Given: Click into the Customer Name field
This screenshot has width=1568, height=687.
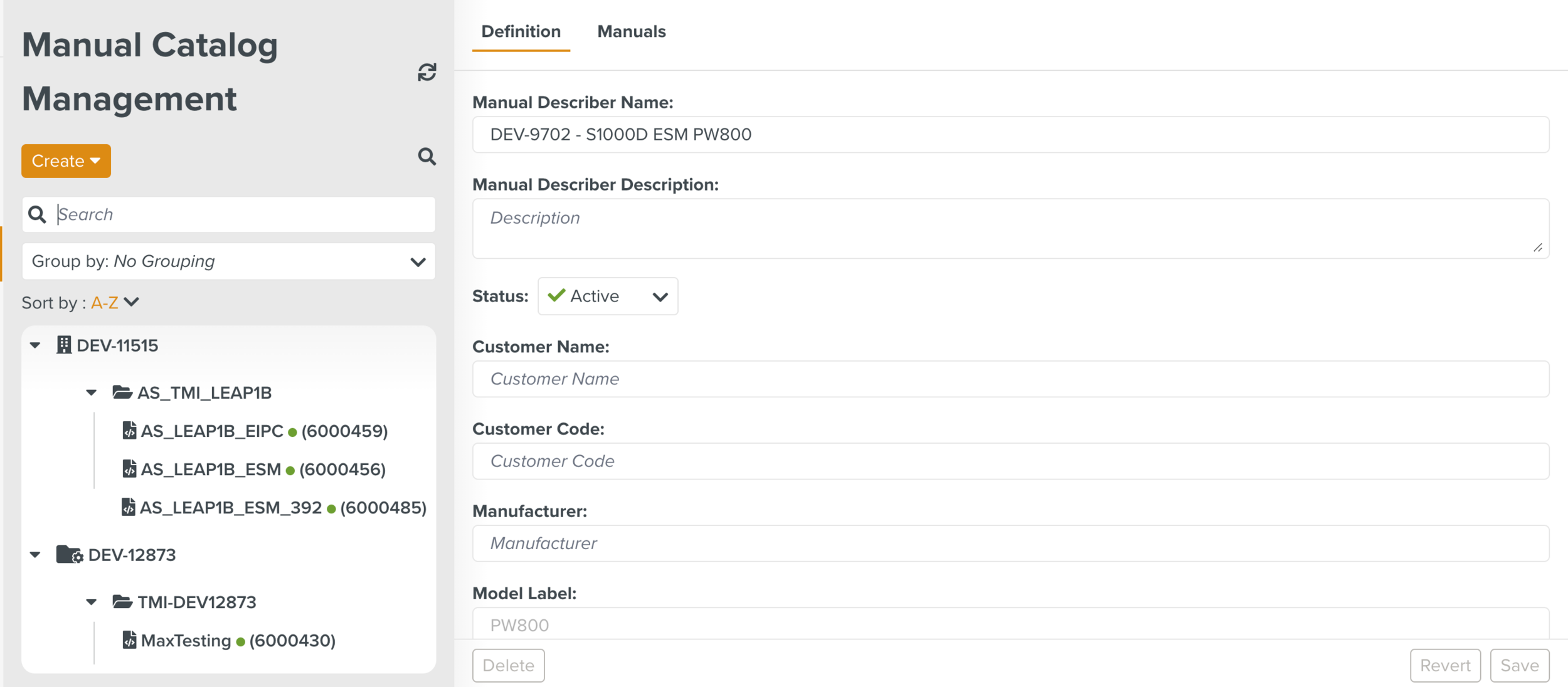Looking at the screenshot, I should [x=1010, y=379].
